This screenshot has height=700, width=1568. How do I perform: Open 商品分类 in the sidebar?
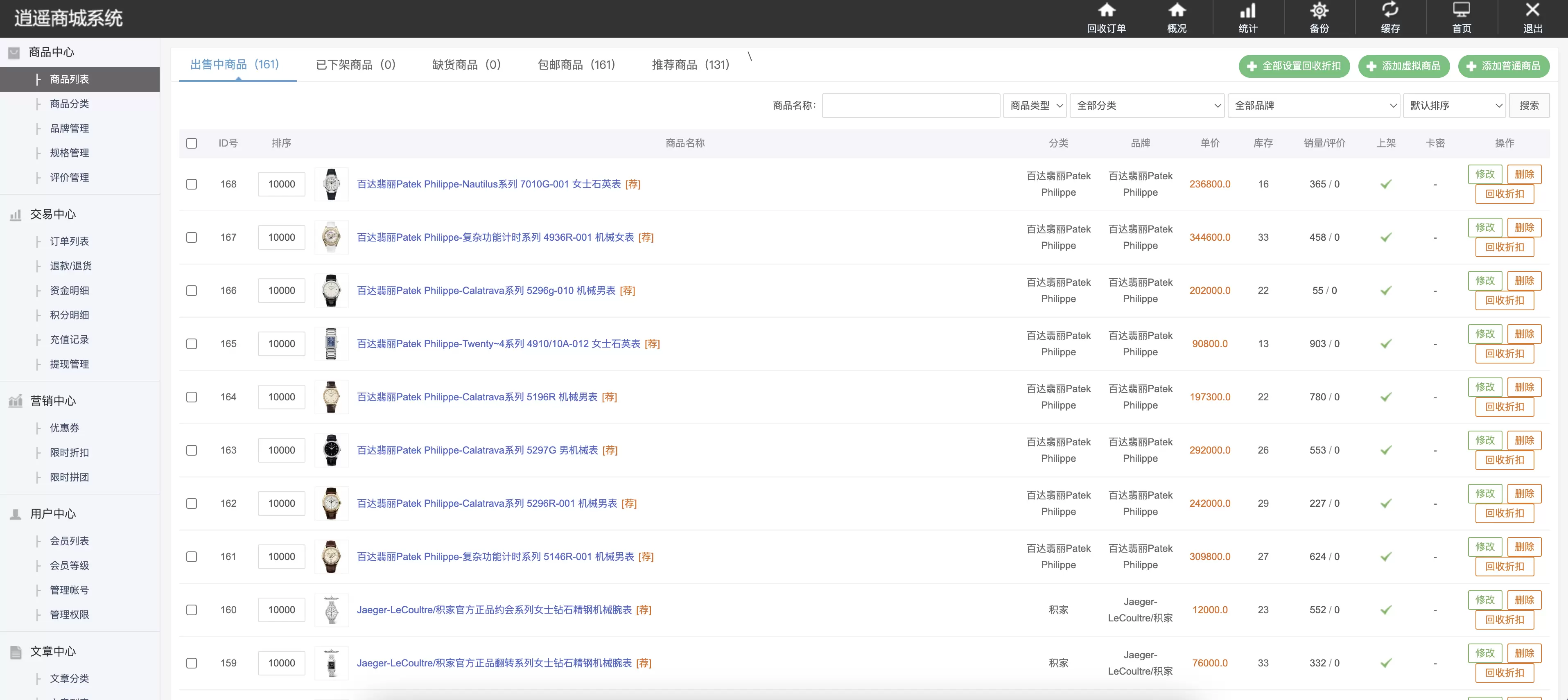click(69, 104)
